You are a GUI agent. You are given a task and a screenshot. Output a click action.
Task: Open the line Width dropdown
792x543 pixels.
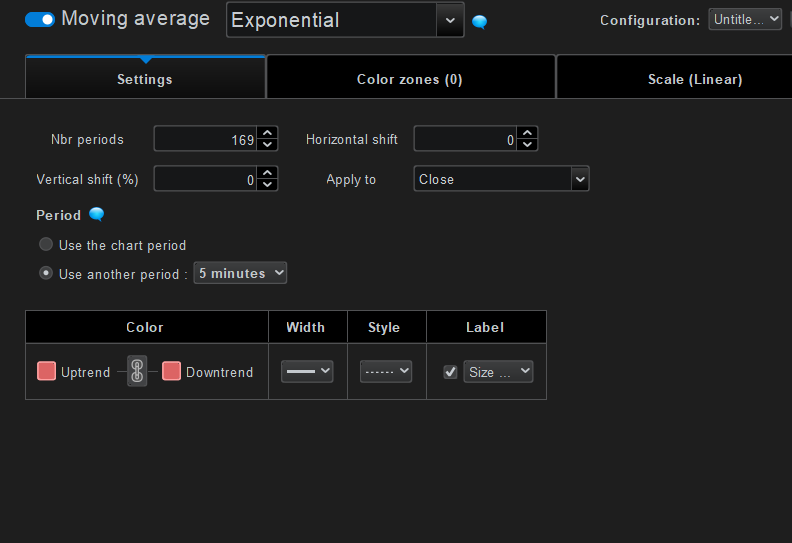pyautogui.click(x=307, y=371)
